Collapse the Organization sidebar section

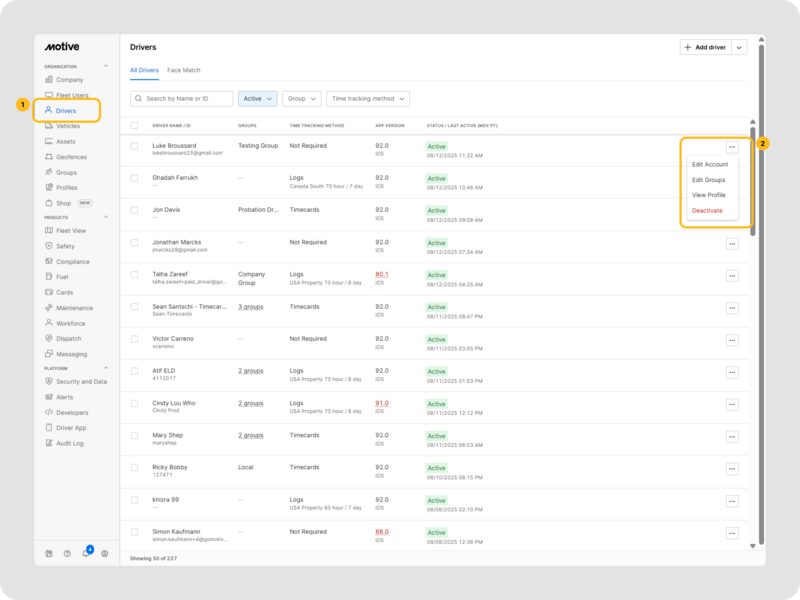(x=106, y=66)
